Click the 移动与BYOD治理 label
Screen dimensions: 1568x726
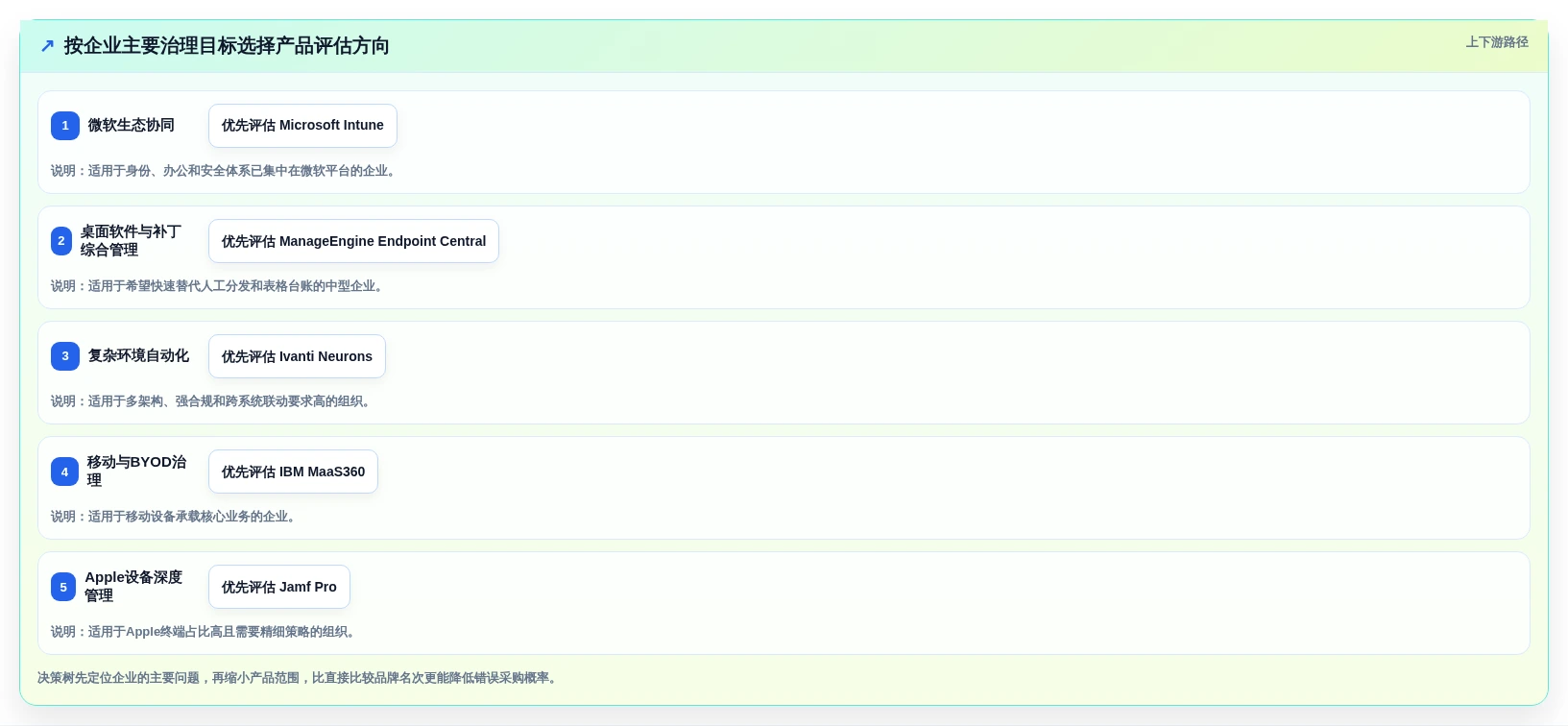pyautogui.click(x=137, y=472)
